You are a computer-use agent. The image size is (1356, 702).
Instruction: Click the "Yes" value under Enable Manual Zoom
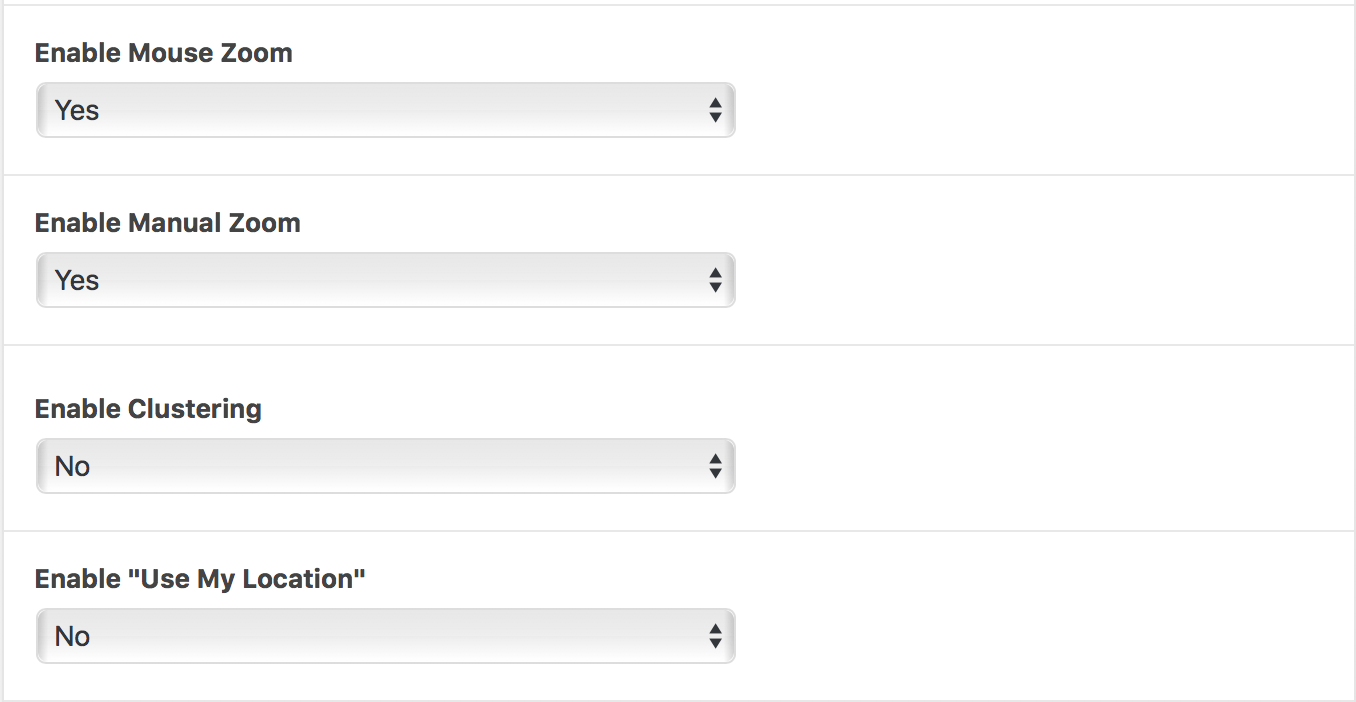click(x=77, y=280)
